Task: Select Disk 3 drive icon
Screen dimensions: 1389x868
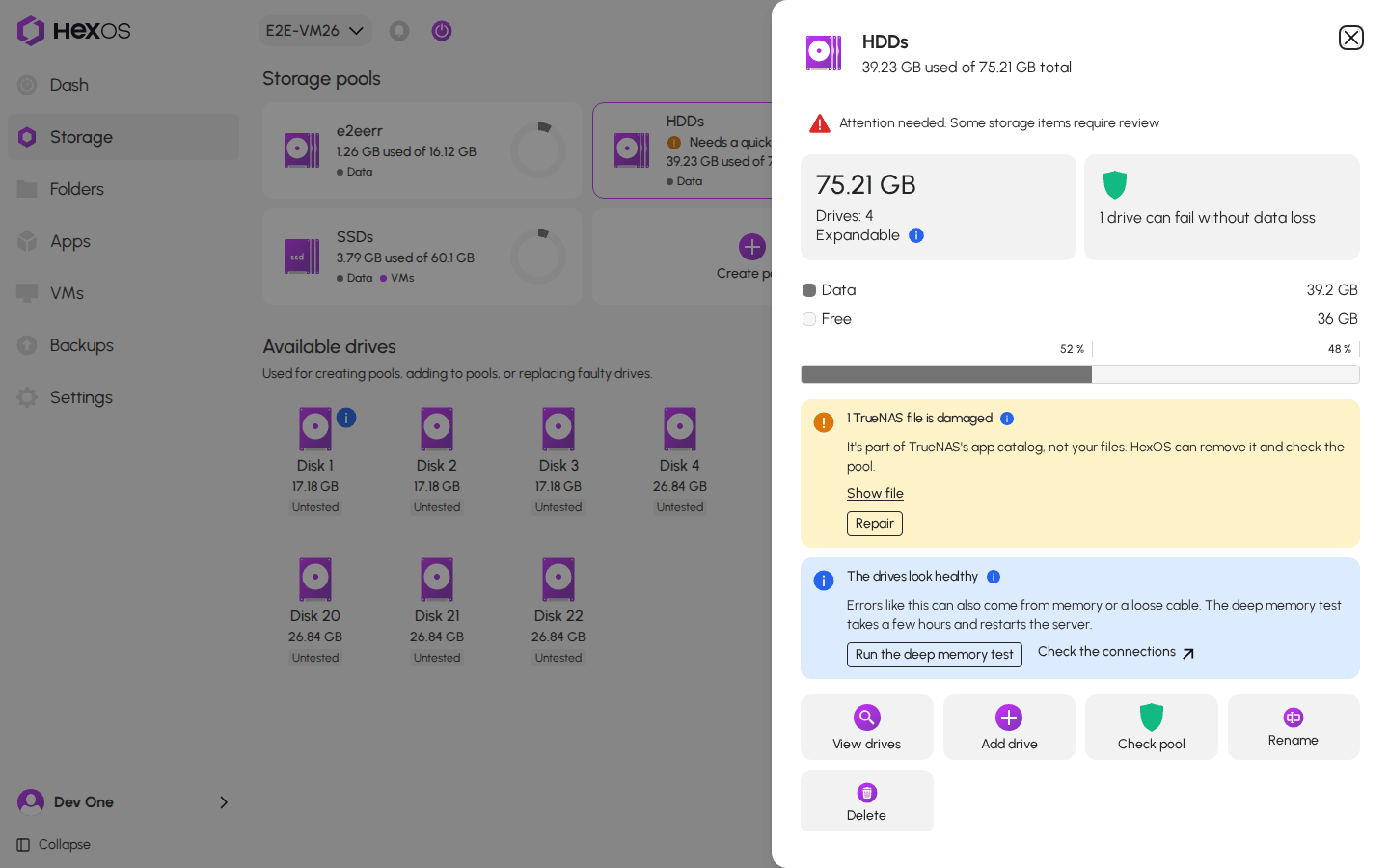Action: (558, 429)
